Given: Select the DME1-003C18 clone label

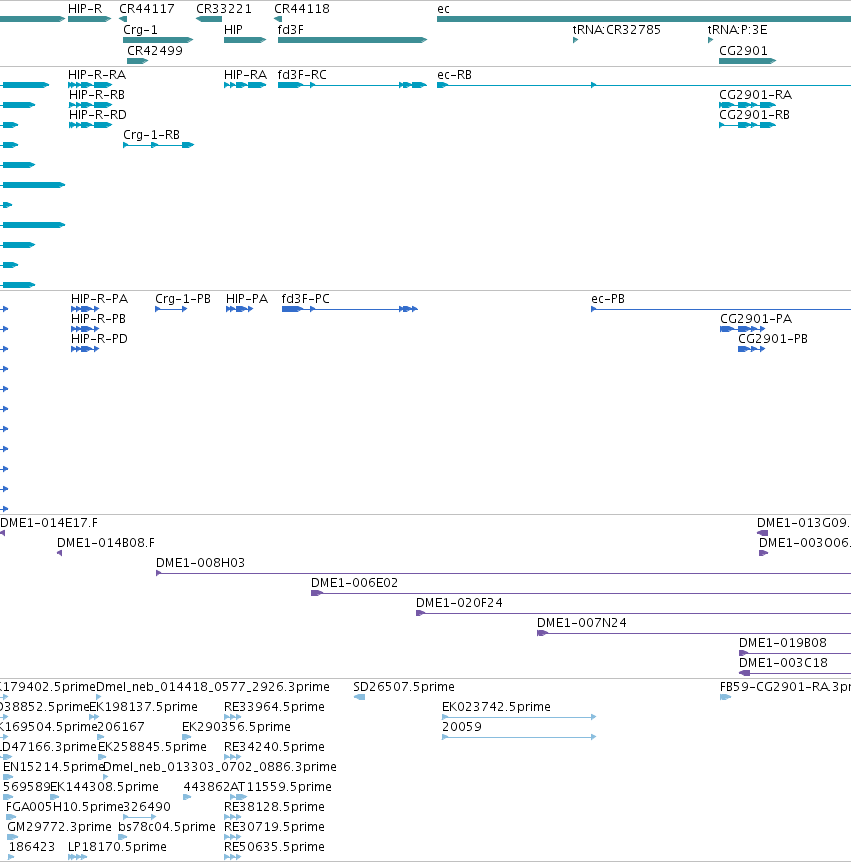Looking at the screenshot, I should pyautogui.click(x=783, y=662).
